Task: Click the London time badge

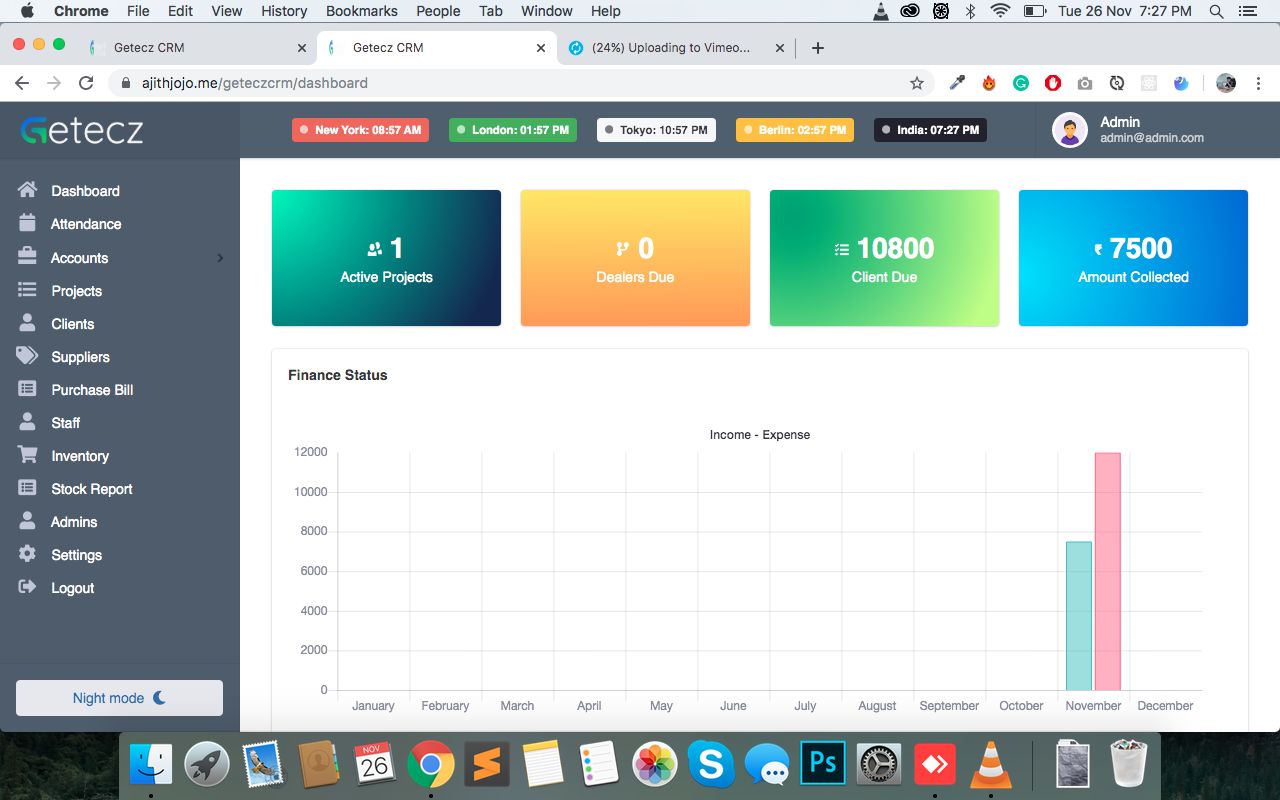Action: coord(513,130)
